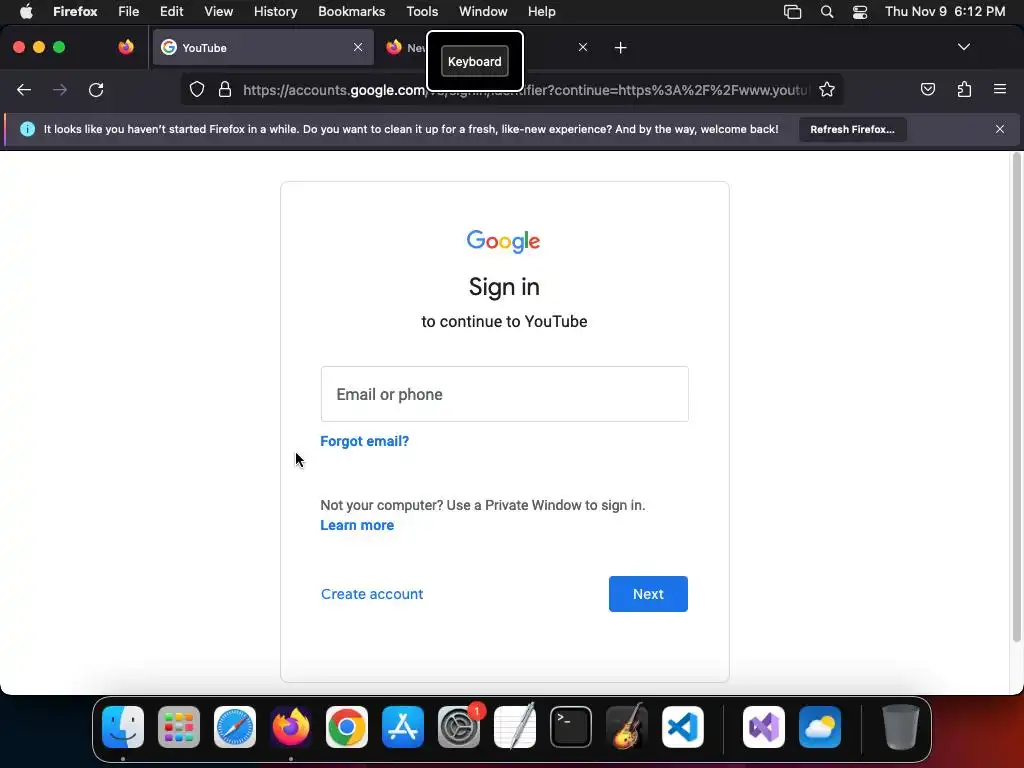Go back using the back arrow
Viewport: 1024px width, 768px height.
click(24, 89)
